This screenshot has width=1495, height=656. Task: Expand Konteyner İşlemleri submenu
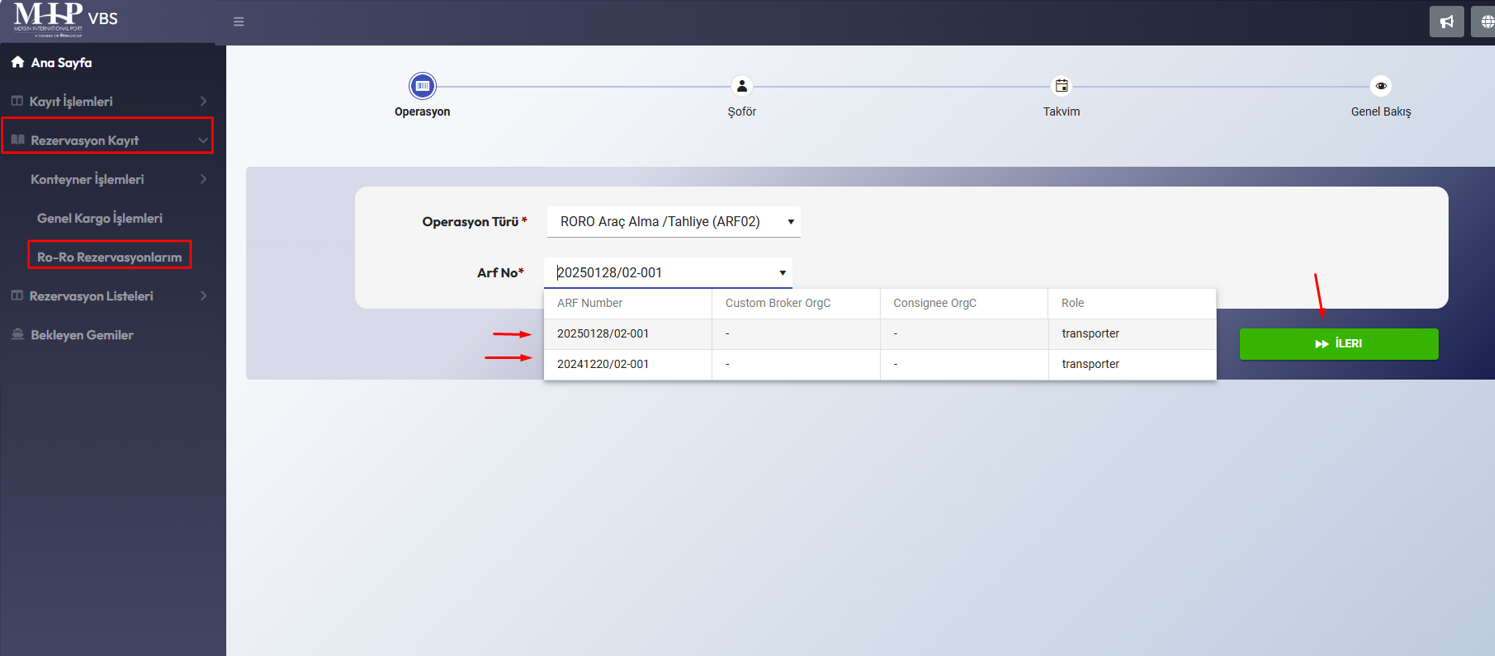(x=118, y=179)
